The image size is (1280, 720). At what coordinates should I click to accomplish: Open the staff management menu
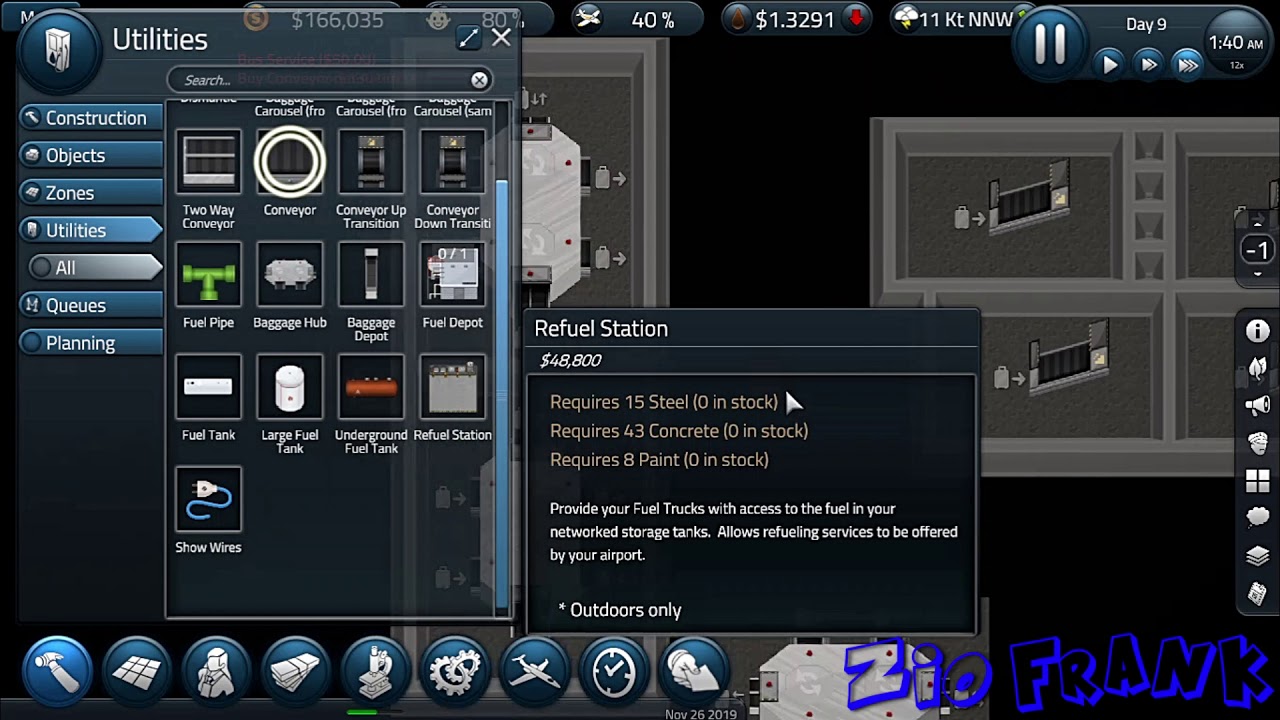pos(216,670)
